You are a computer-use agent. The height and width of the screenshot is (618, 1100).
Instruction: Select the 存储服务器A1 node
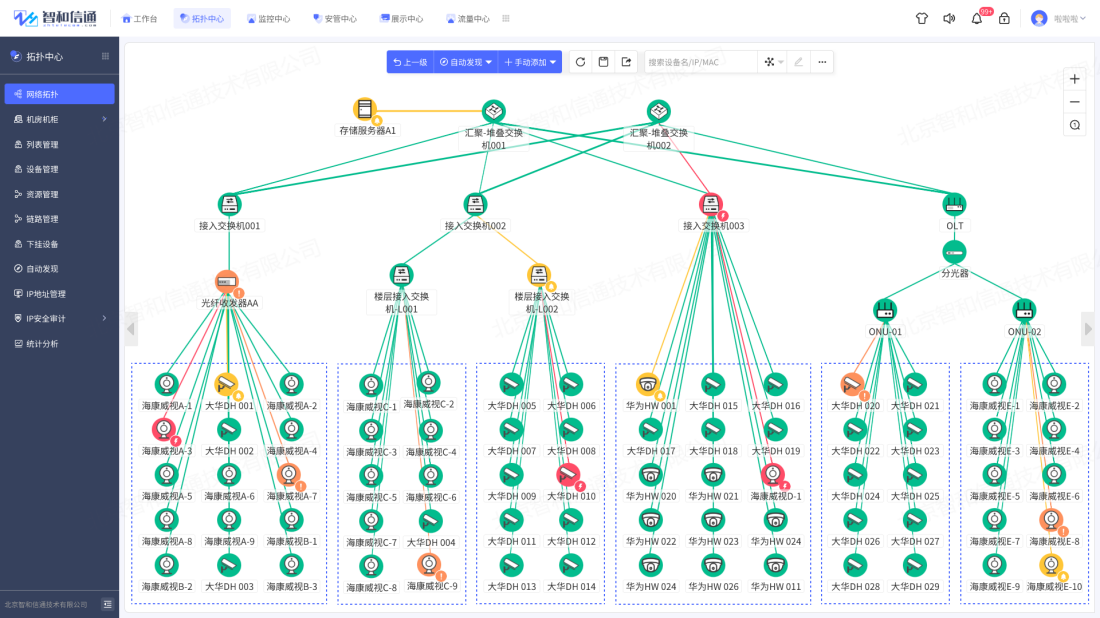click(365, 109)
